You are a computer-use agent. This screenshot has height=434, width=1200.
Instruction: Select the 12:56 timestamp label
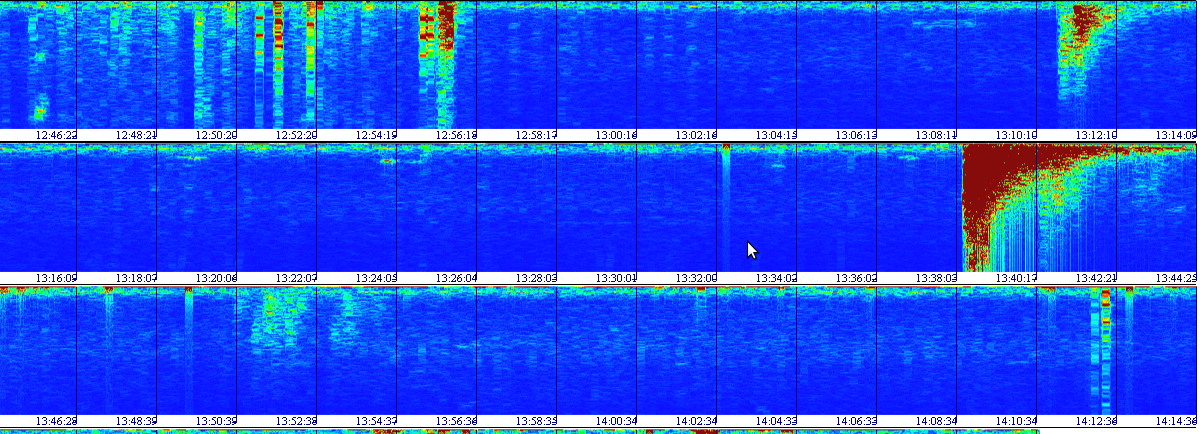click(x=456, y=134)
